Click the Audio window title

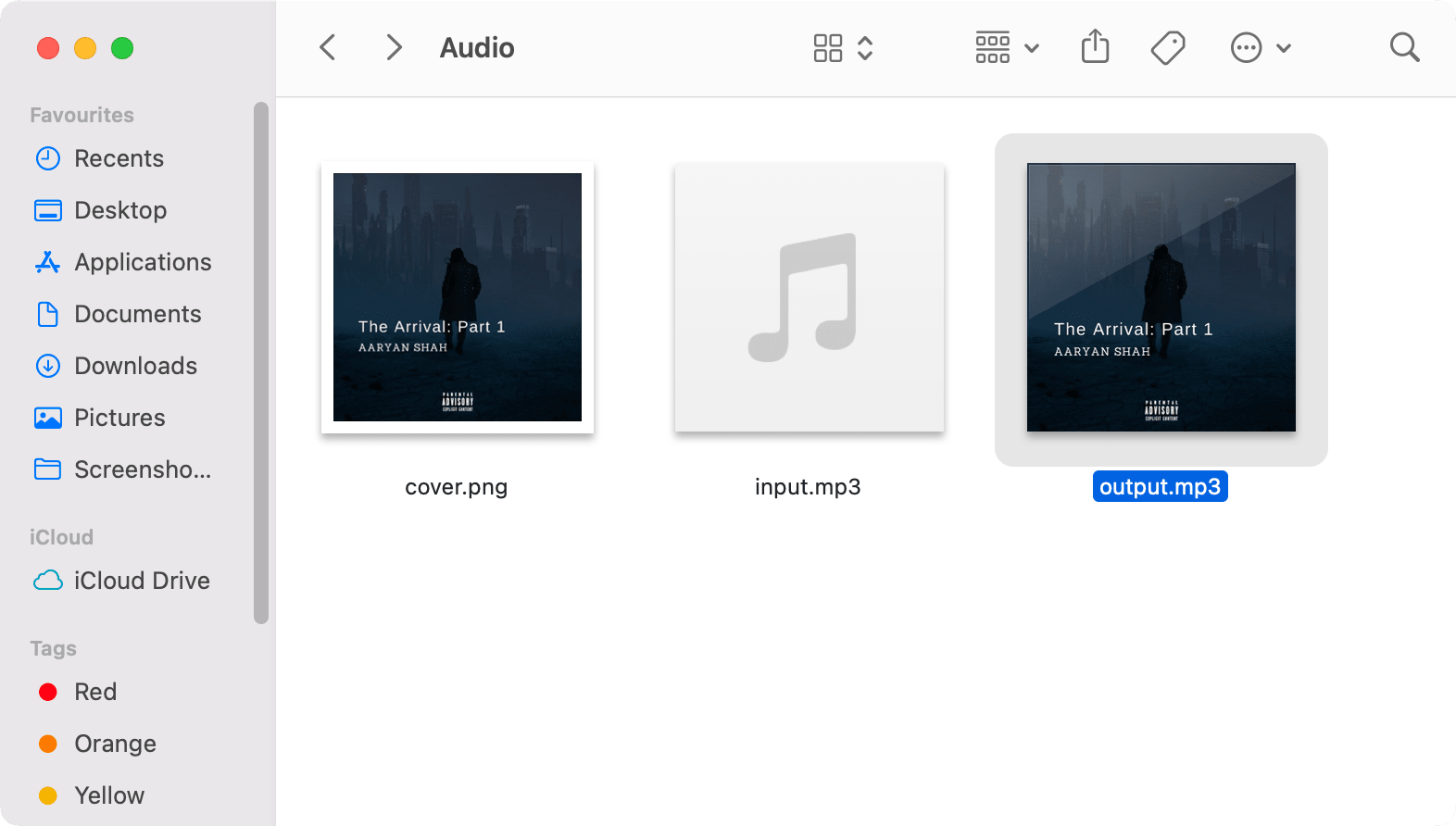click(x=477, y=48)
